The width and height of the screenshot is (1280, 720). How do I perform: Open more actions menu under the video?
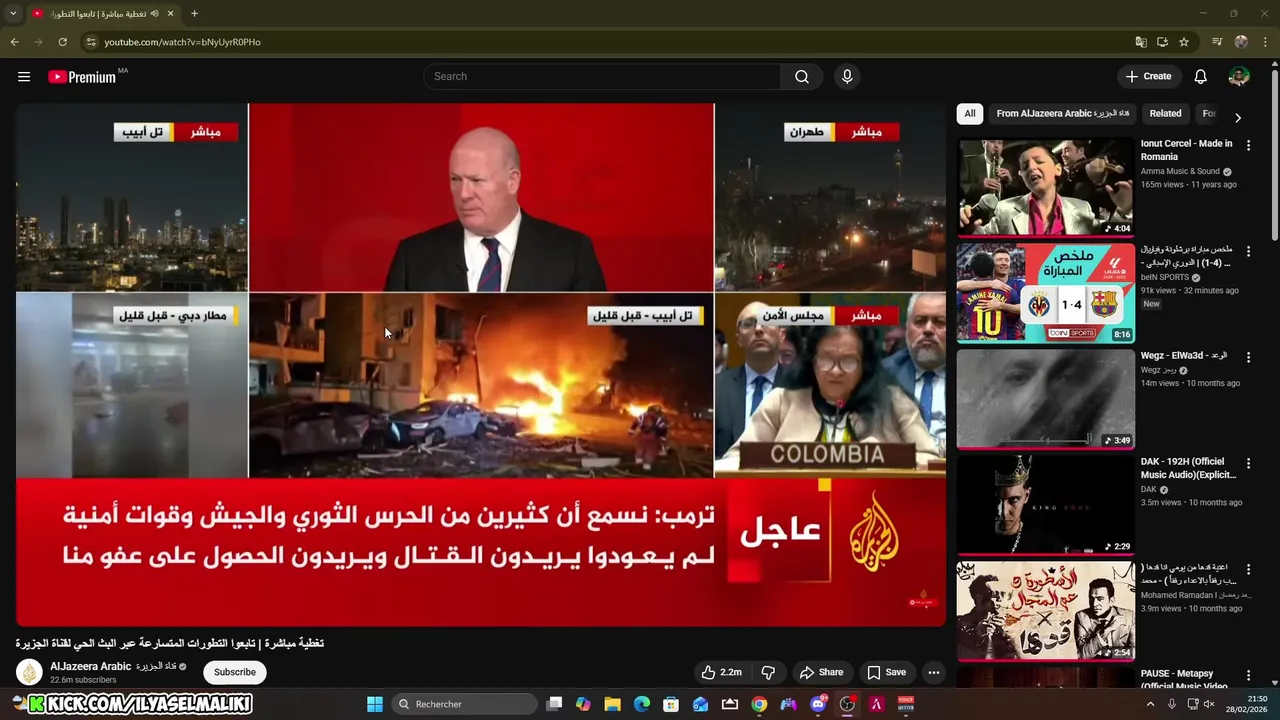[x=933, y=672]
